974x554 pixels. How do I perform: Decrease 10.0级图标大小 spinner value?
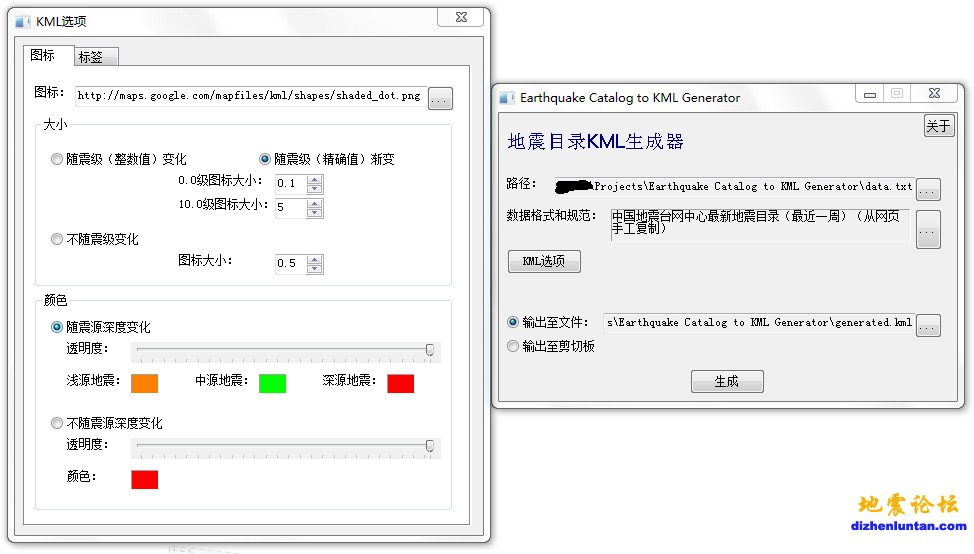pyautogui.click(x=314, y=213)
